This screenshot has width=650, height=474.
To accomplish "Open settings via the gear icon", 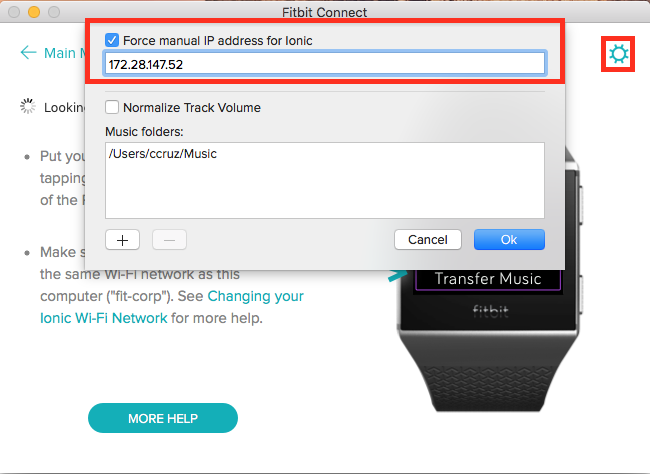I will coord(618,54).
